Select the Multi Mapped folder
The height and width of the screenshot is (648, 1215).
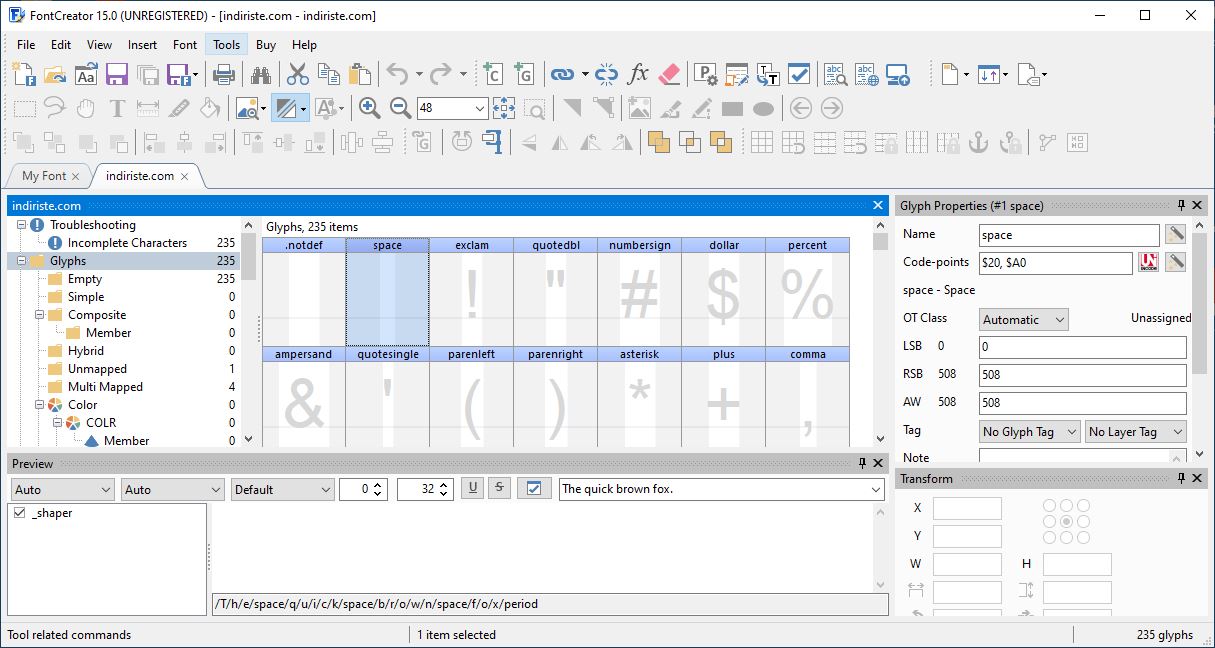[105, 387]
